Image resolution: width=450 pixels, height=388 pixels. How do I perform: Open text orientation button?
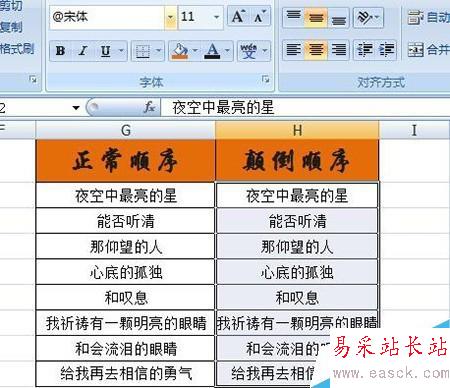[368, 17]
